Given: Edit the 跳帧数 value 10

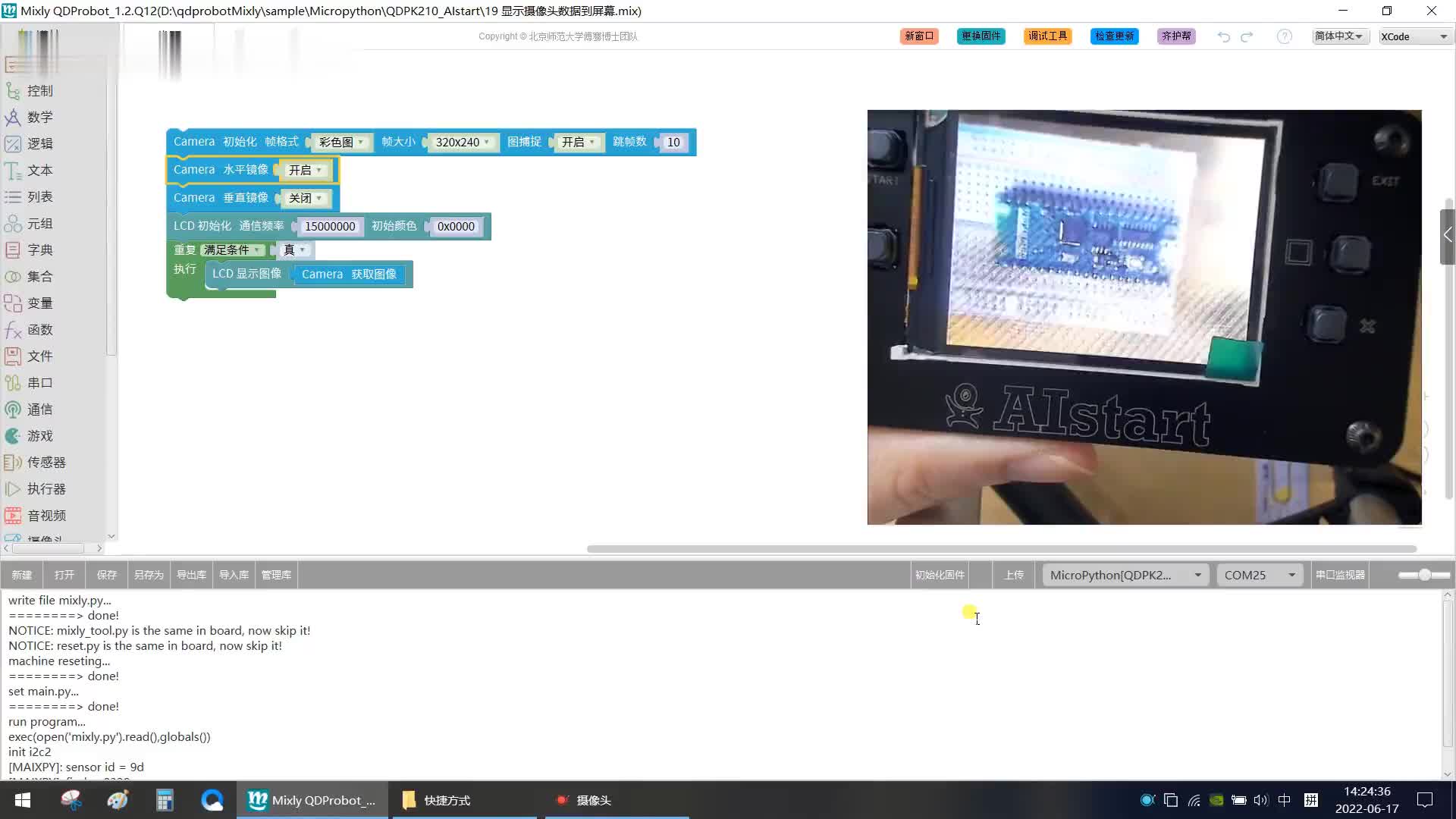Looking at the screenshot, I should (673, 143).
